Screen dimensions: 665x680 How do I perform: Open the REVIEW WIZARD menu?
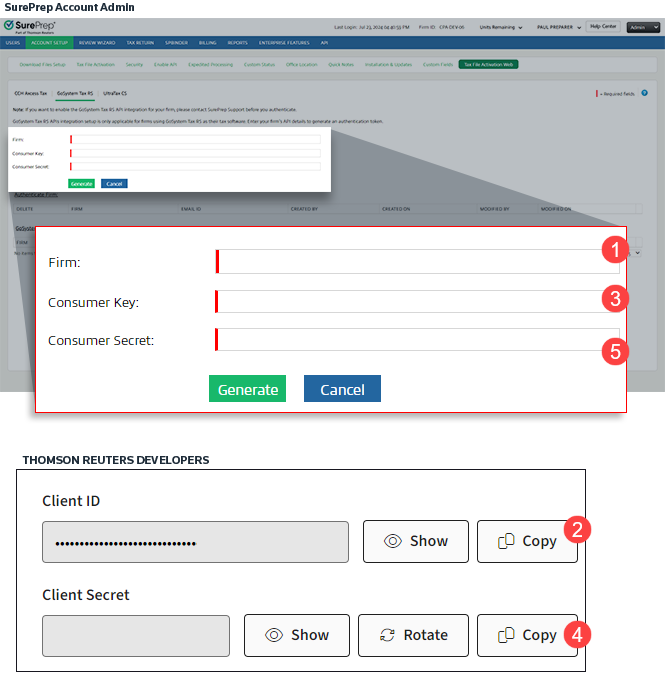(x=97, y=43)
